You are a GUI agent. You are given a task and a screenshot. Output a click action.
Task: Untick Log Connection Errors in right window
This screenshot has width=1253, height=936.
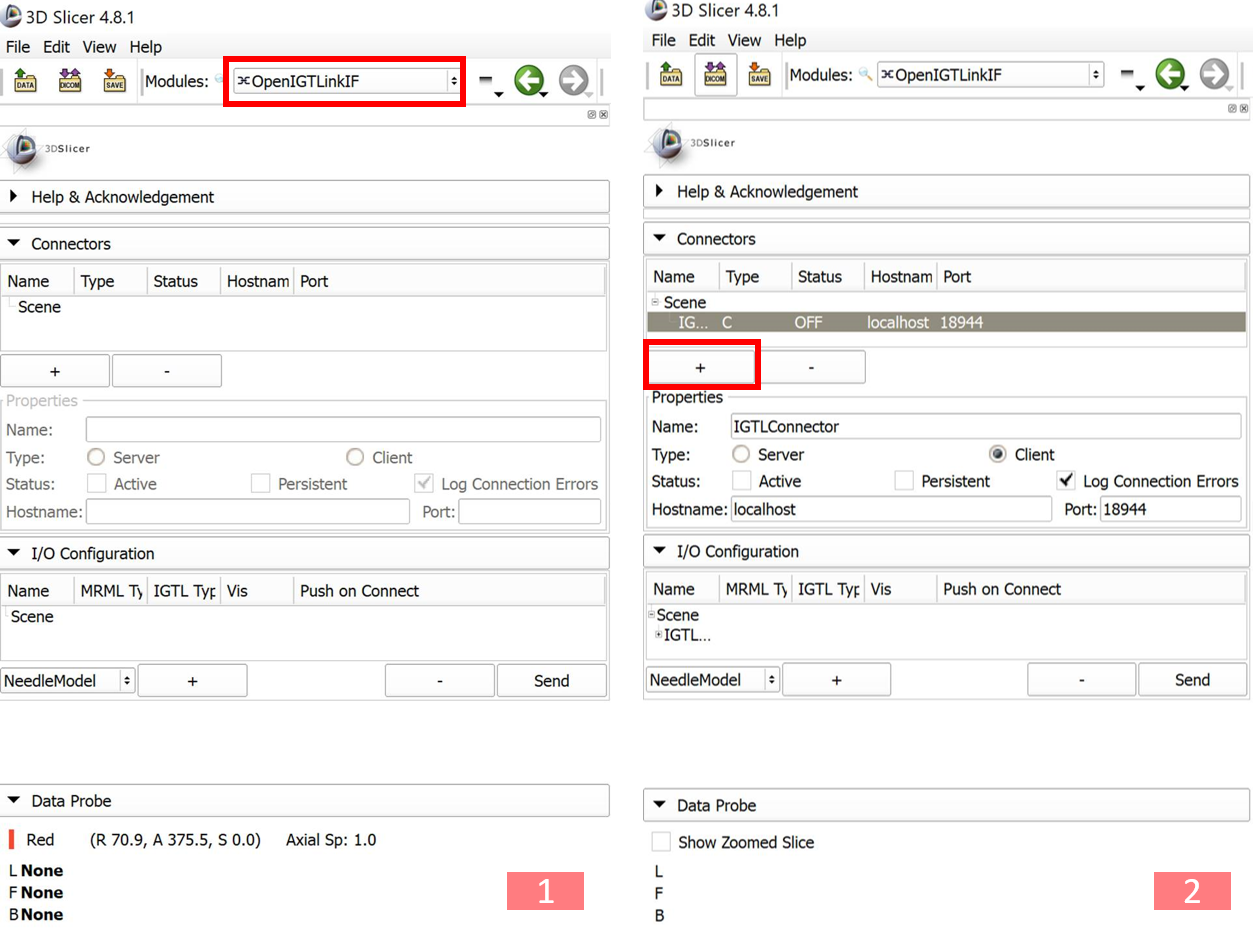click(x=1067, y=481)
